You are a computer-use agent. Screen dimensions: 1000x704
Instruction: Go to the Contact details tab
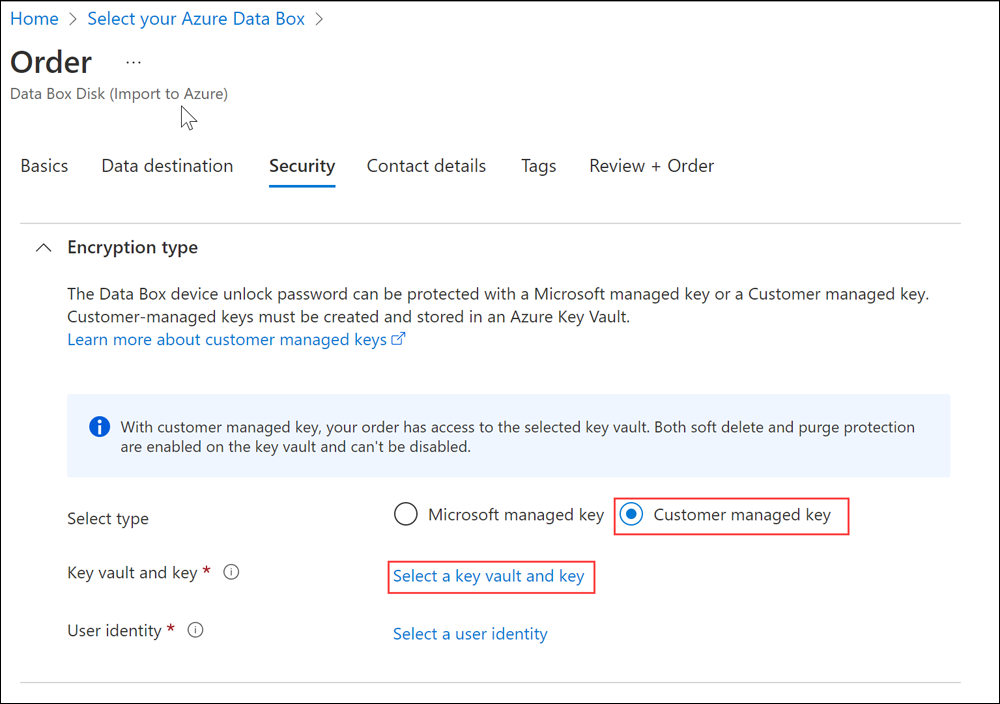coord(426,166)
